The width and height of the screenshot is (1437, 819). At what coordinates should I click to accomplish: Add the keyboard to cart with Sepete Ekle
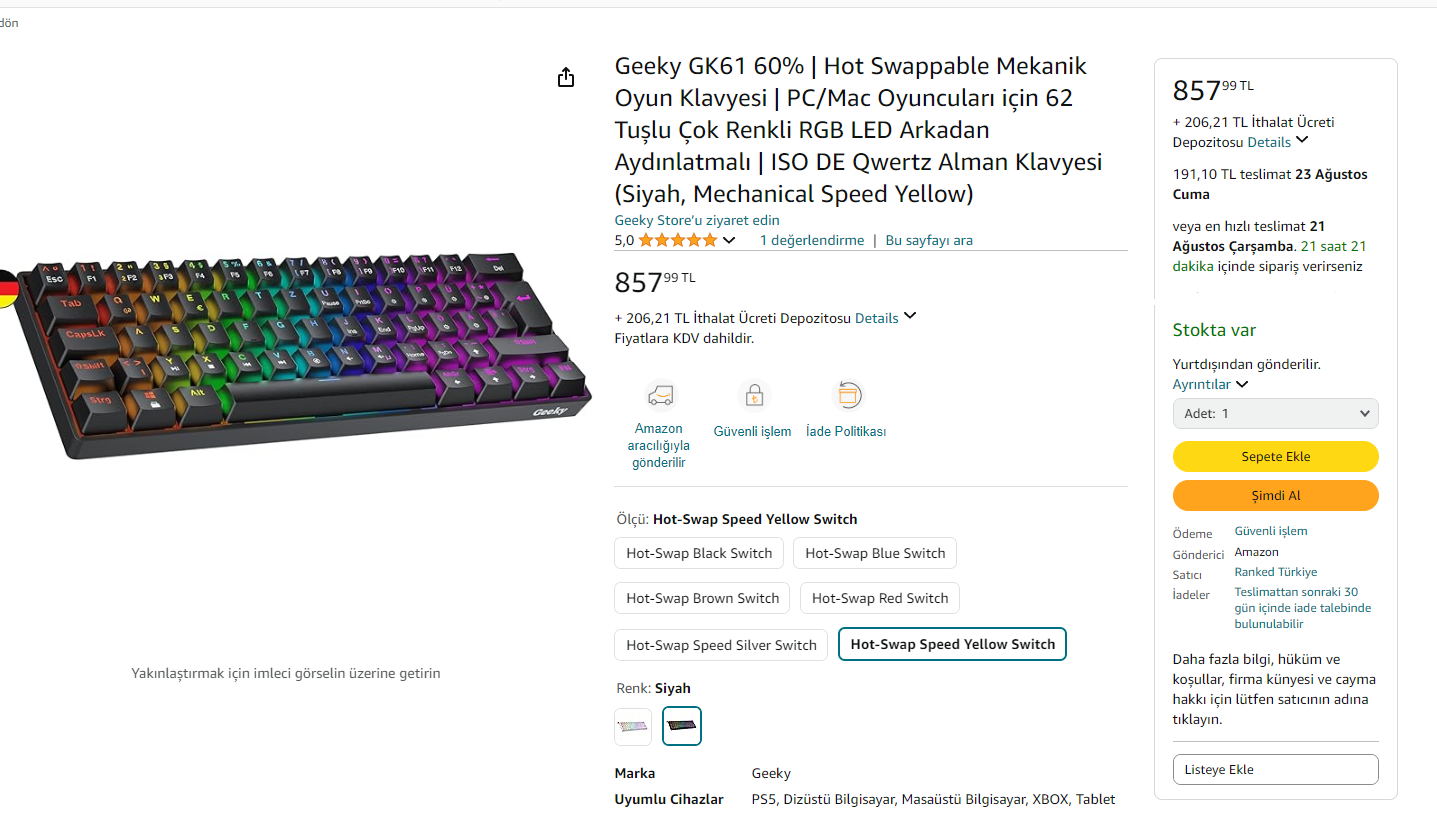click(x=1275, y=456)
